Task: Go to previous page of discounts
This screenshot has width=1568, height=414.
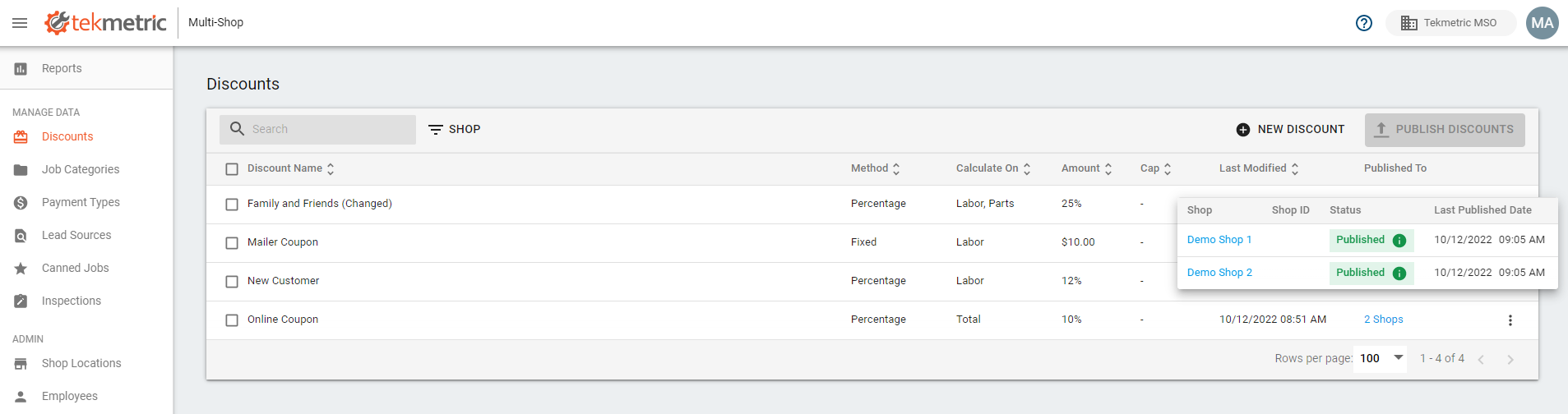Action: [1481, 359]
